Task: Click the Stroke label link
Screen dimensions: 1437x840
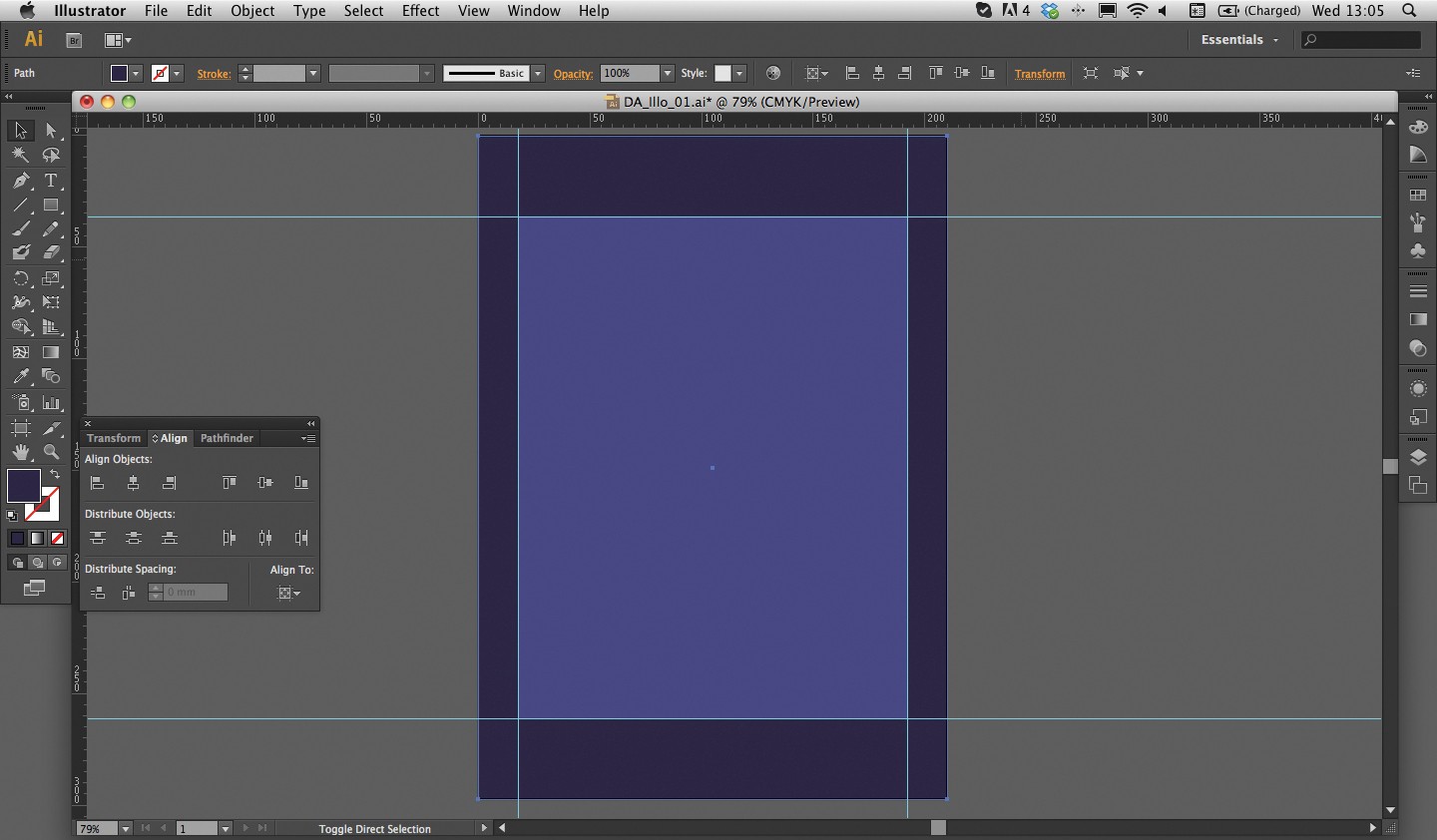Action: [214, 74]
